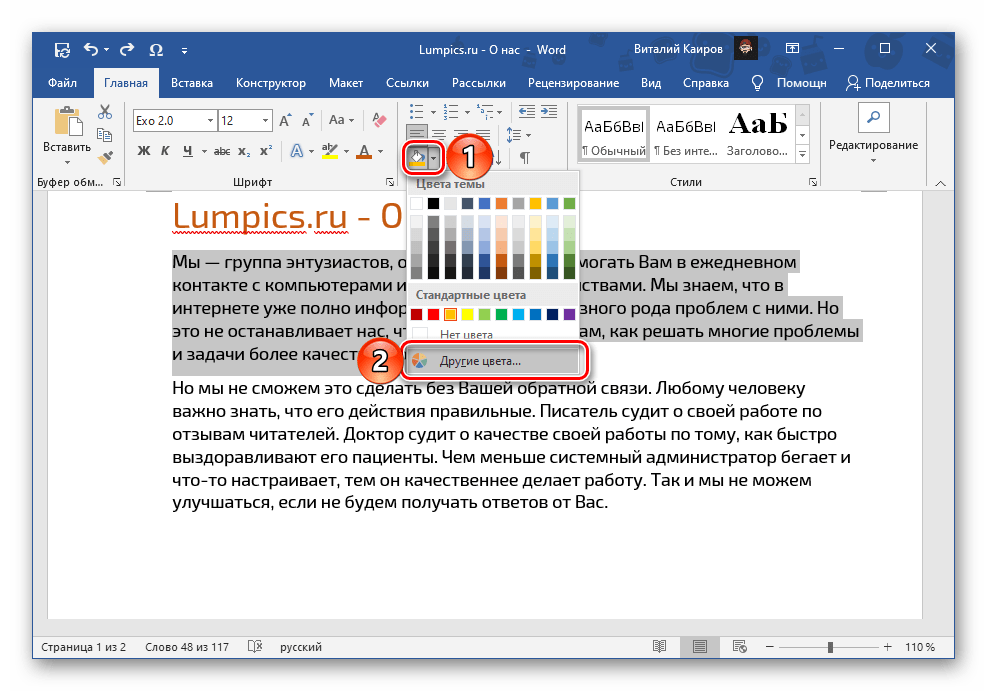
Task: Customize quick access toolbar dropdown
Action: (184, 50)
